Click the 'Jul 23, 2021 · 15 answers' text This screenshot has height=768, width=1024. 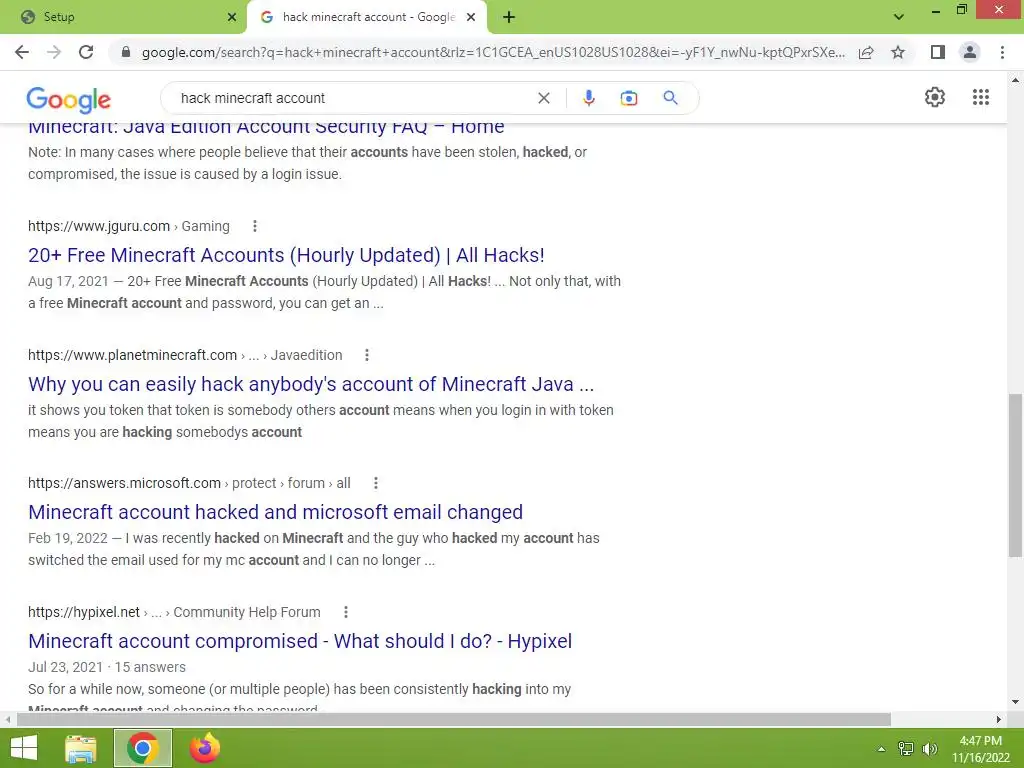(107, 667)
